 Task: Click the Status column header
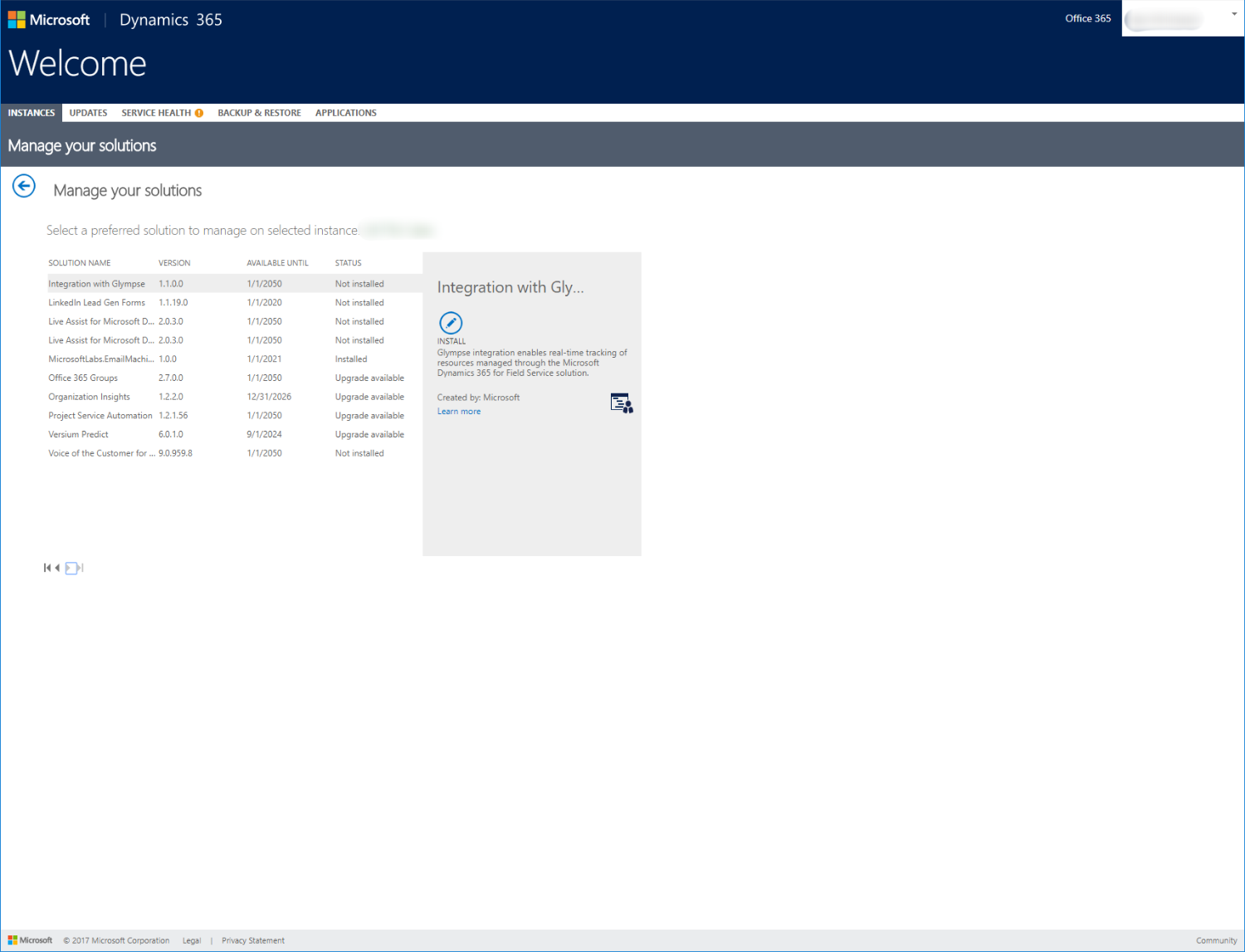point(349,263)
